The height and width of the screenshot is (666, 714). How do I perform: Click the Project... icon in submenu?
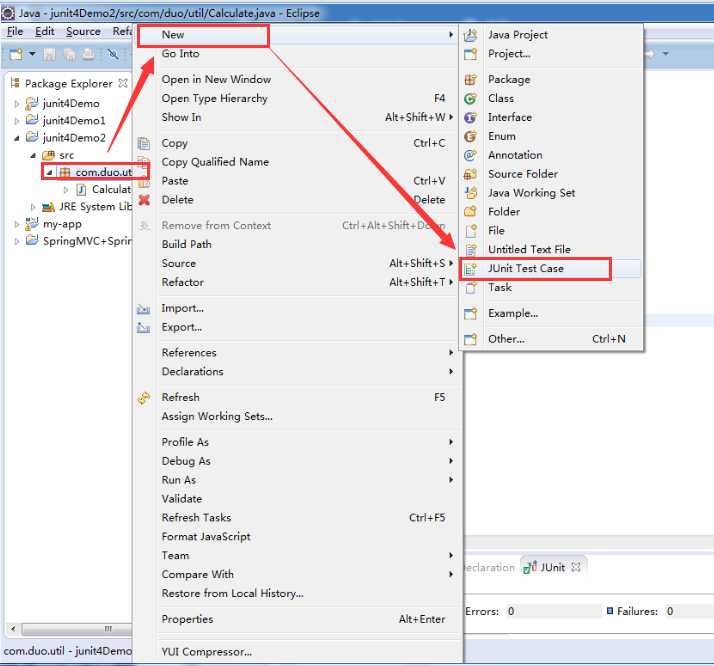coord(470,54)
